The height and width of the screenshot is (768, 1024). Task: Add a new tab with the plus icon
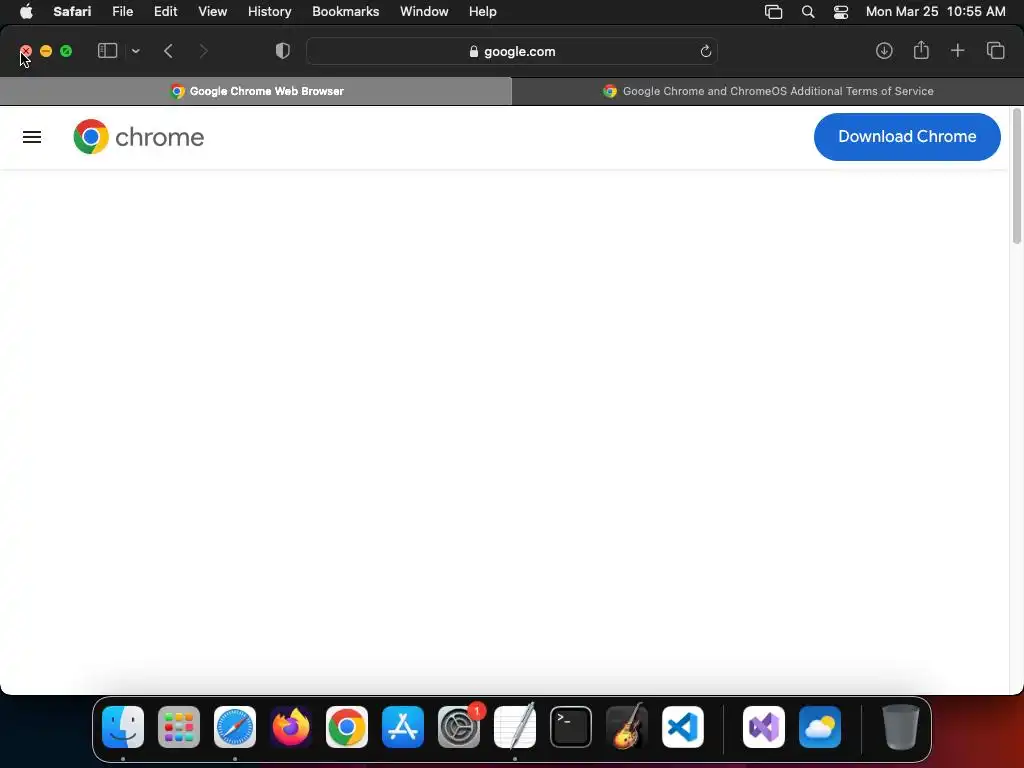(957, 50)
